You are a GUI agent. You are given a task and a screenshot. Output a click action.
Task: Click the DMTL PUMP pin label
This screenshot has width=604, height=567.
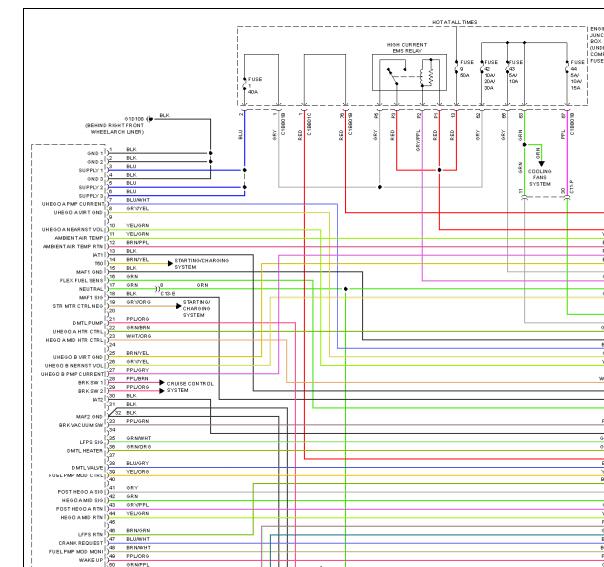[x=88, y=323]
